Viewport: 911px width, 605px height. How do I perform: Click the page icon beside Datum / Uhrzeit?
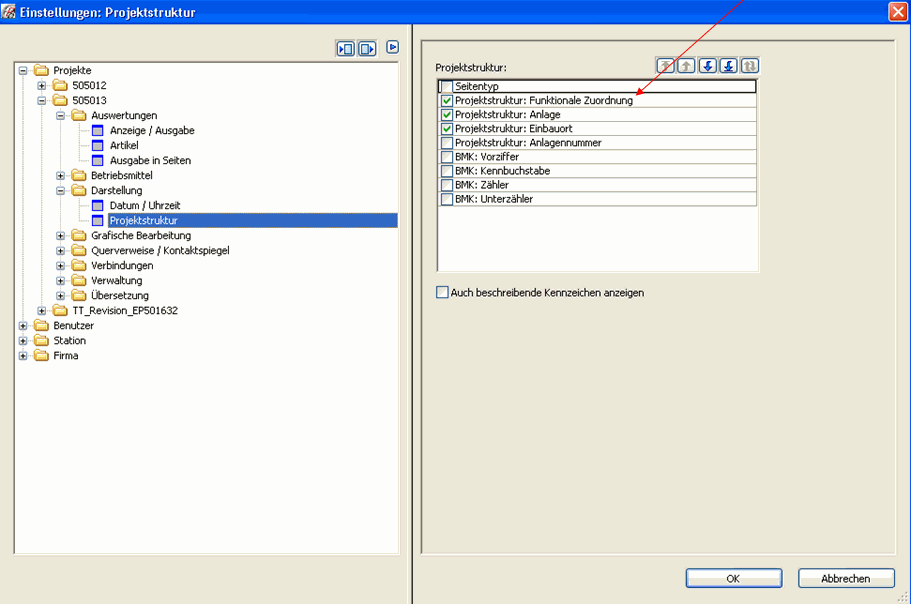pyautogui.click(x=98, y=206)
